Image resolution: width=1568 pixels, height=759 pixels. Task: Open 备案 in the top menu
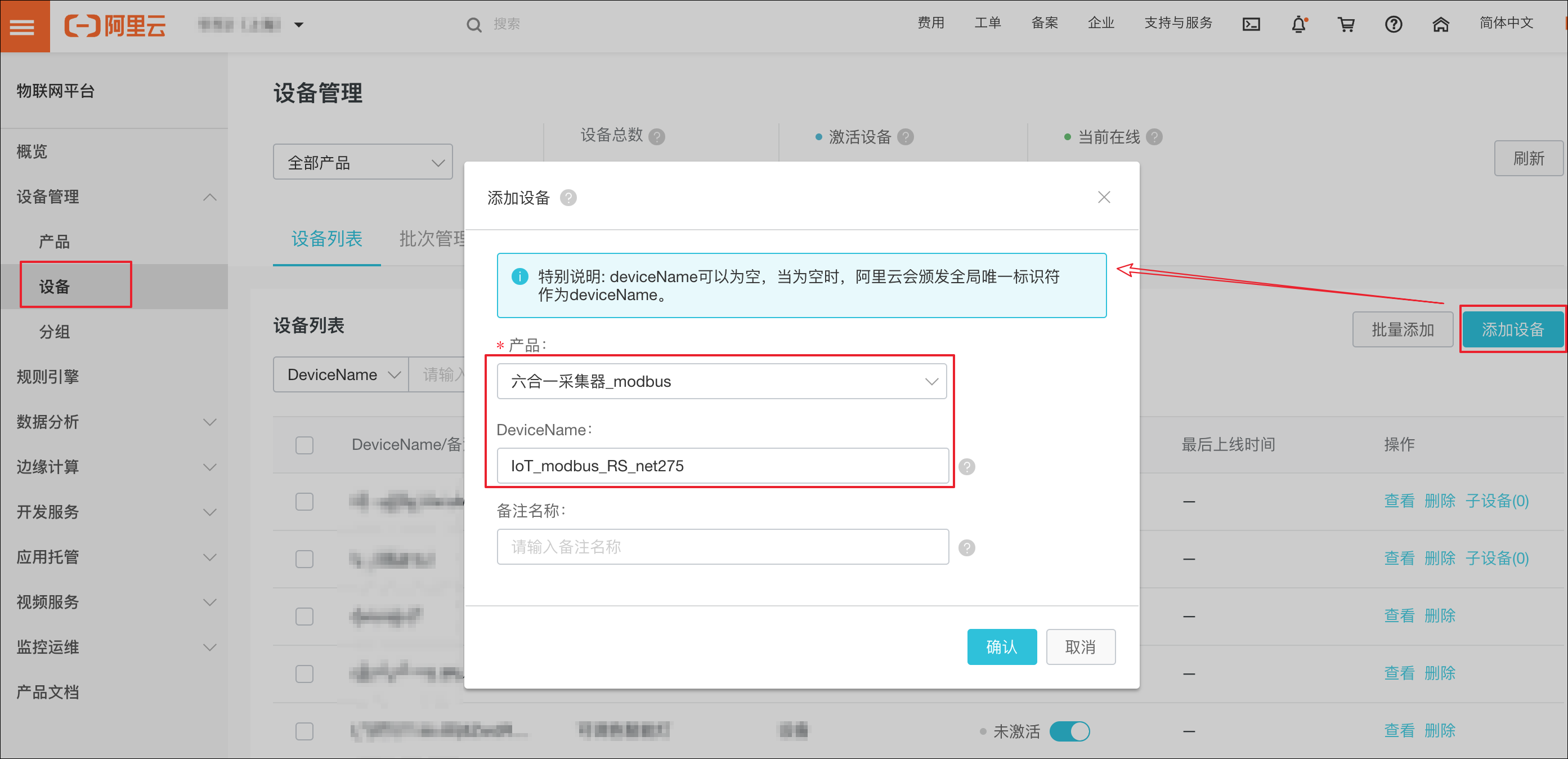1045,23
